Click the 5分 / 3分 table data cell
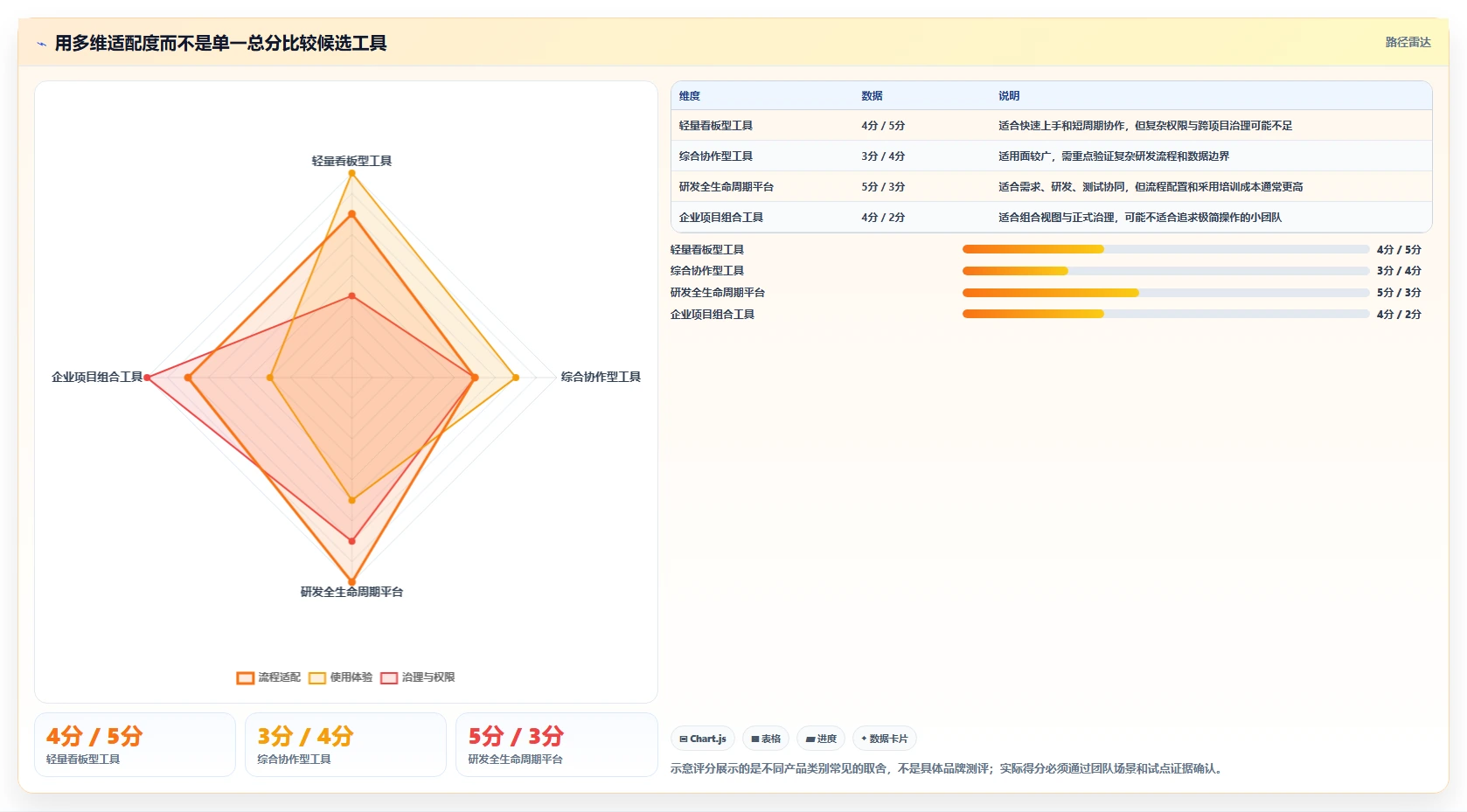Viewport: 1467px width, 812px height. (883, 187)
